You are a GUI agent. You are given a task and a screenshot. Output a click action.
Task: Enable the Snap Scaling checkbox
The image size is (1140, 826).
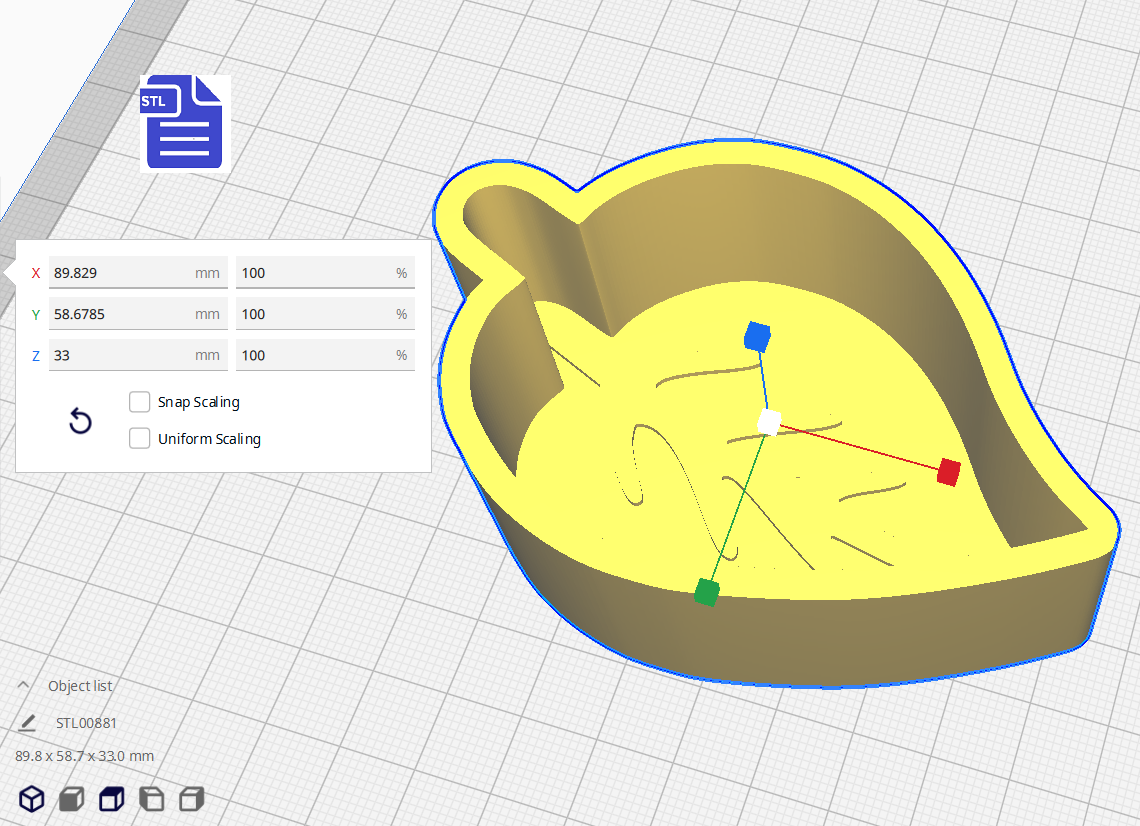[140, 402]
